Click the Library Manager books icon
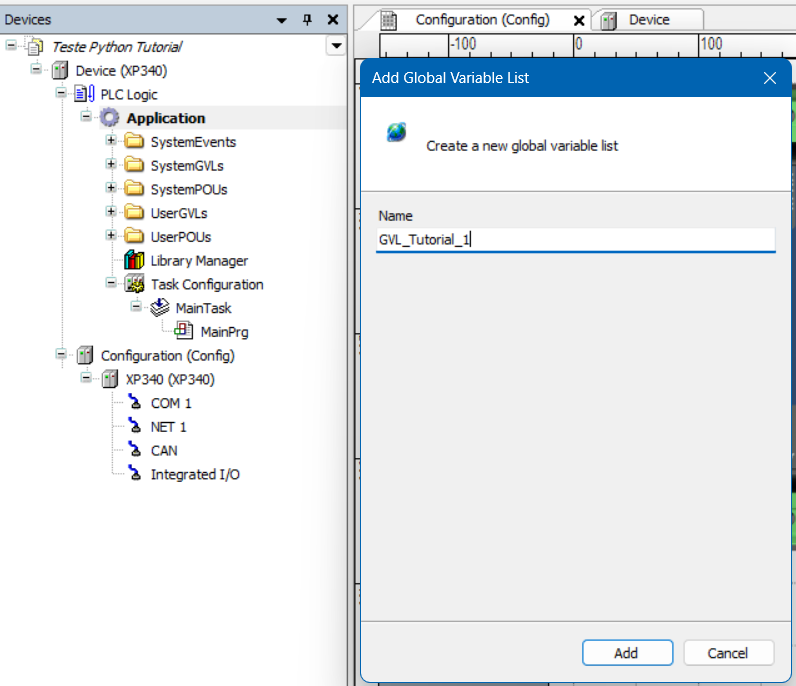The image size is (796, 686). click(x=134, y=261)
